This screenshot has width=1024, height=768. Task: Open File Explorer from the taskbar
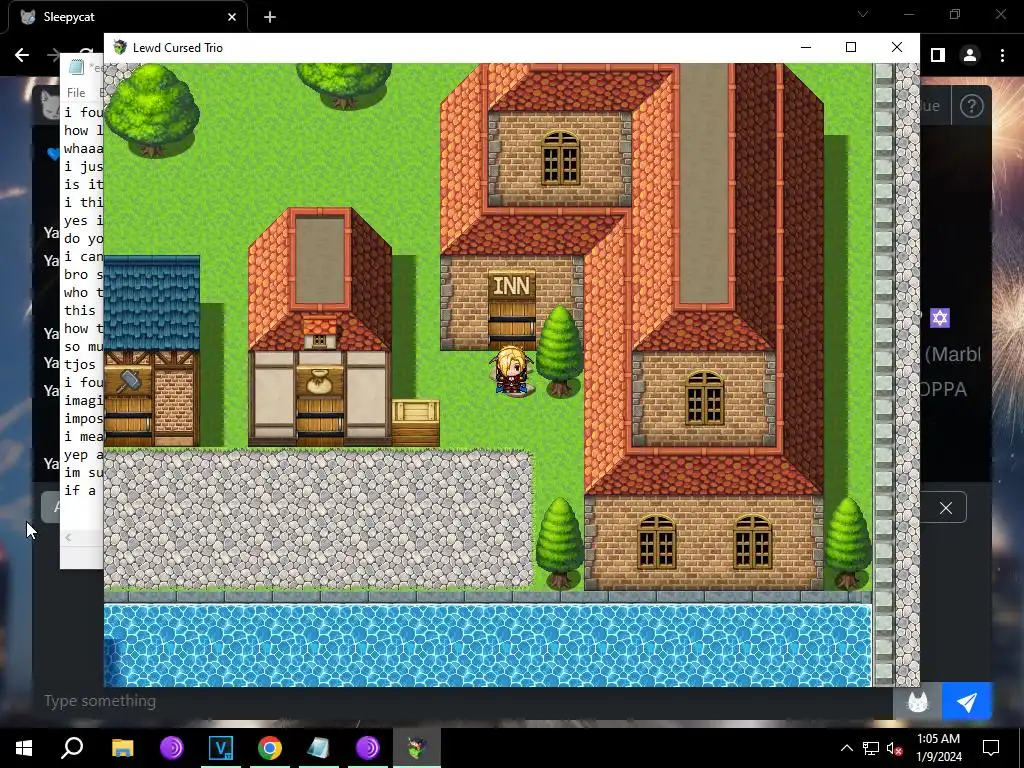tap(122, 748)
